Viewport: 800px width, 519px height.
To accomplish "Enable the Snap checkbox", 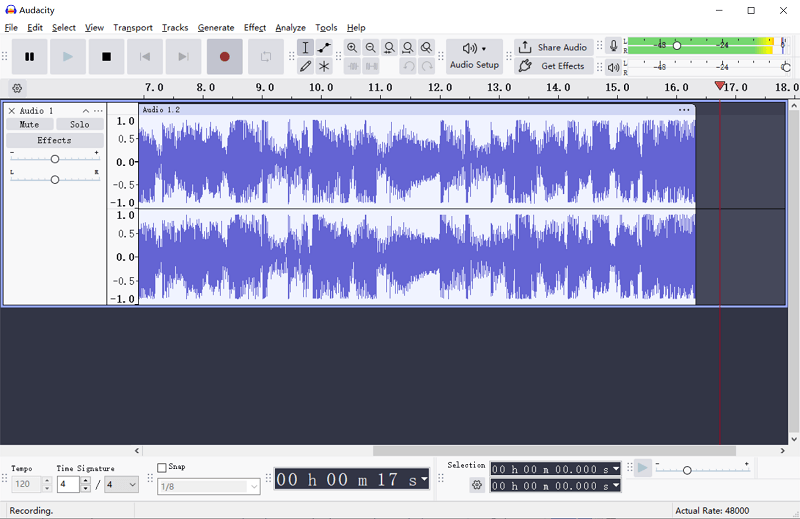I will point(162,467).
